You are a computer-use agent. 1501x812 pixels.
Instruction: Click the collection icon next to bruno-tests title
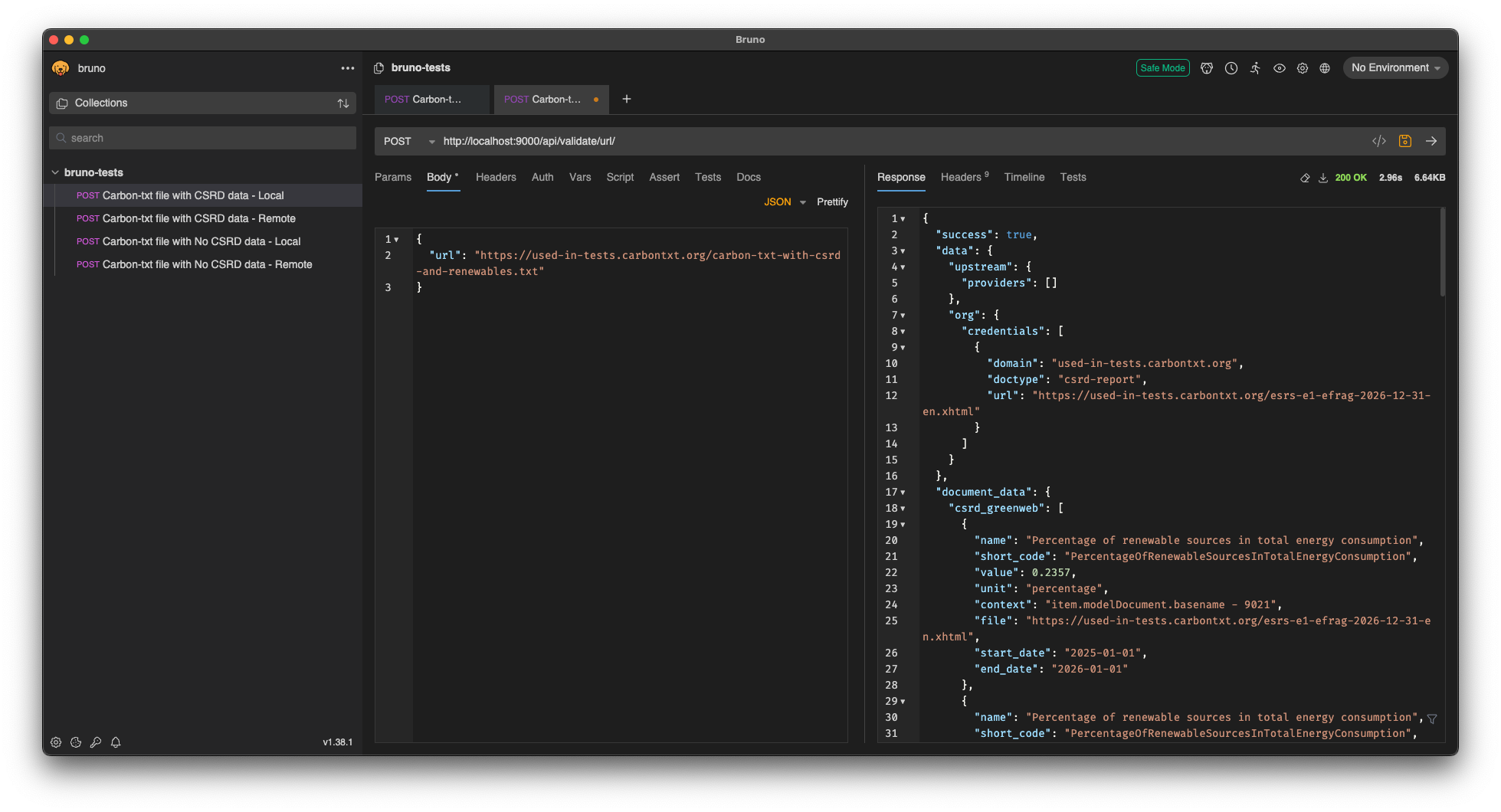pos(379,68)
